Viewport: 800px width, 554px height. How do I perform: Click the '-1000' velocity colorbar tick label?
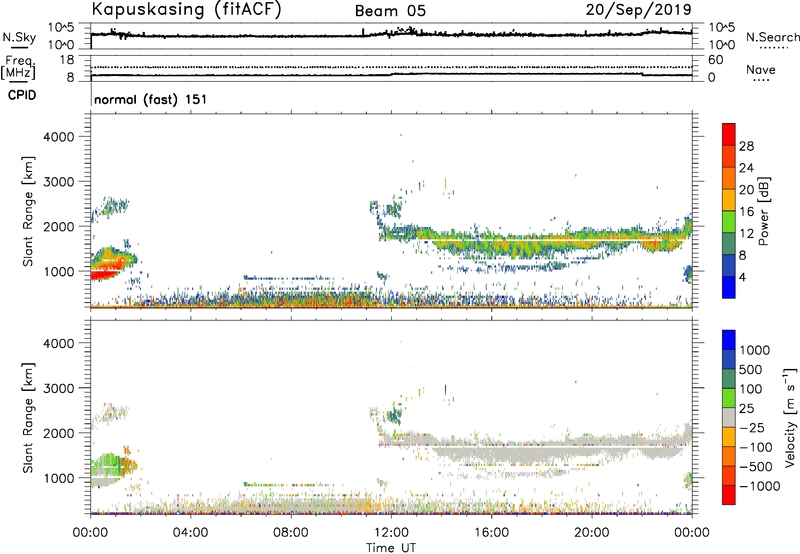pyautogui.click(x=760, y=486)
